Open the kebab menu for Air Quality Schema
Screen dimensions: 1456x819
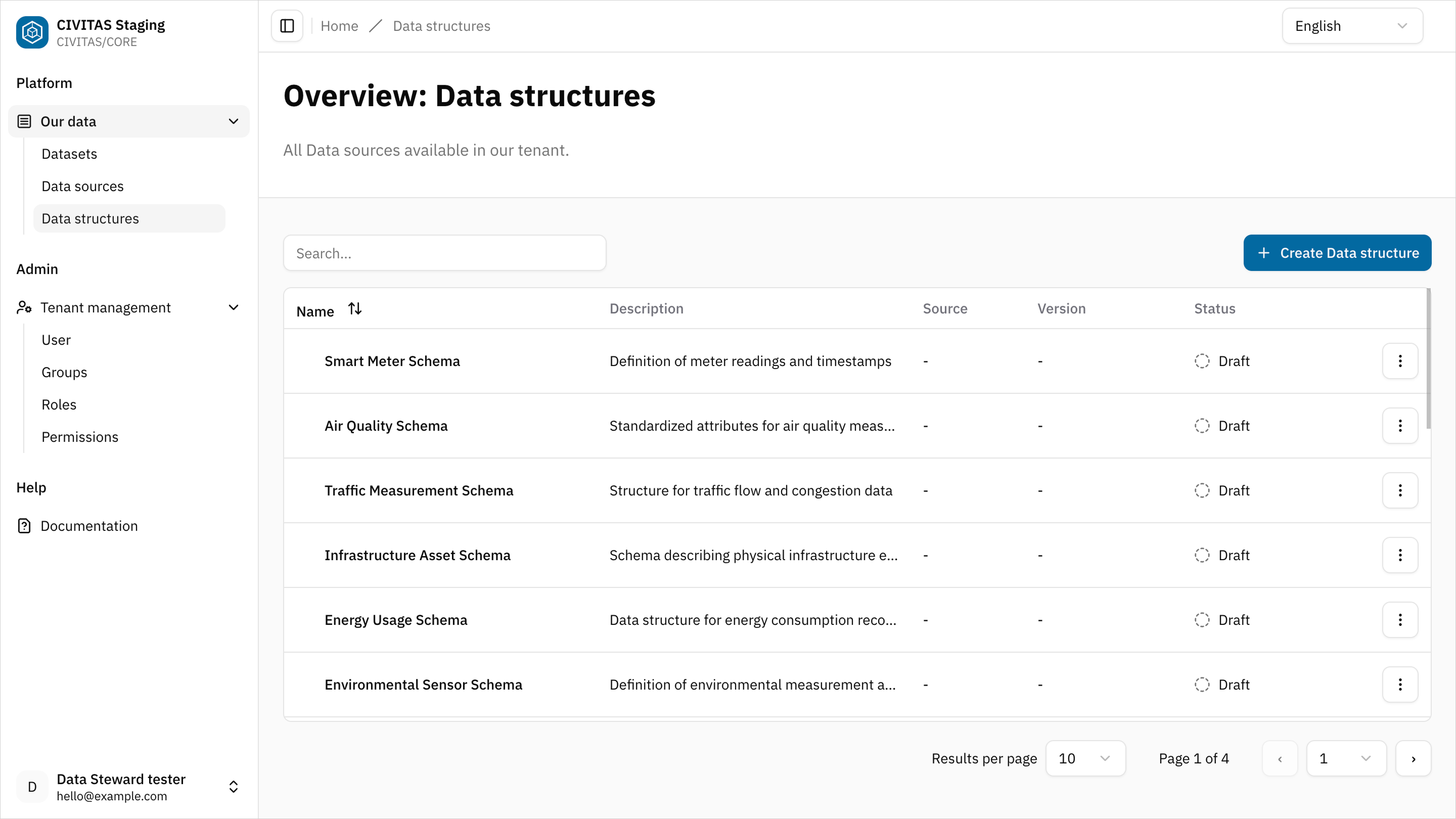pos(1400,426)
